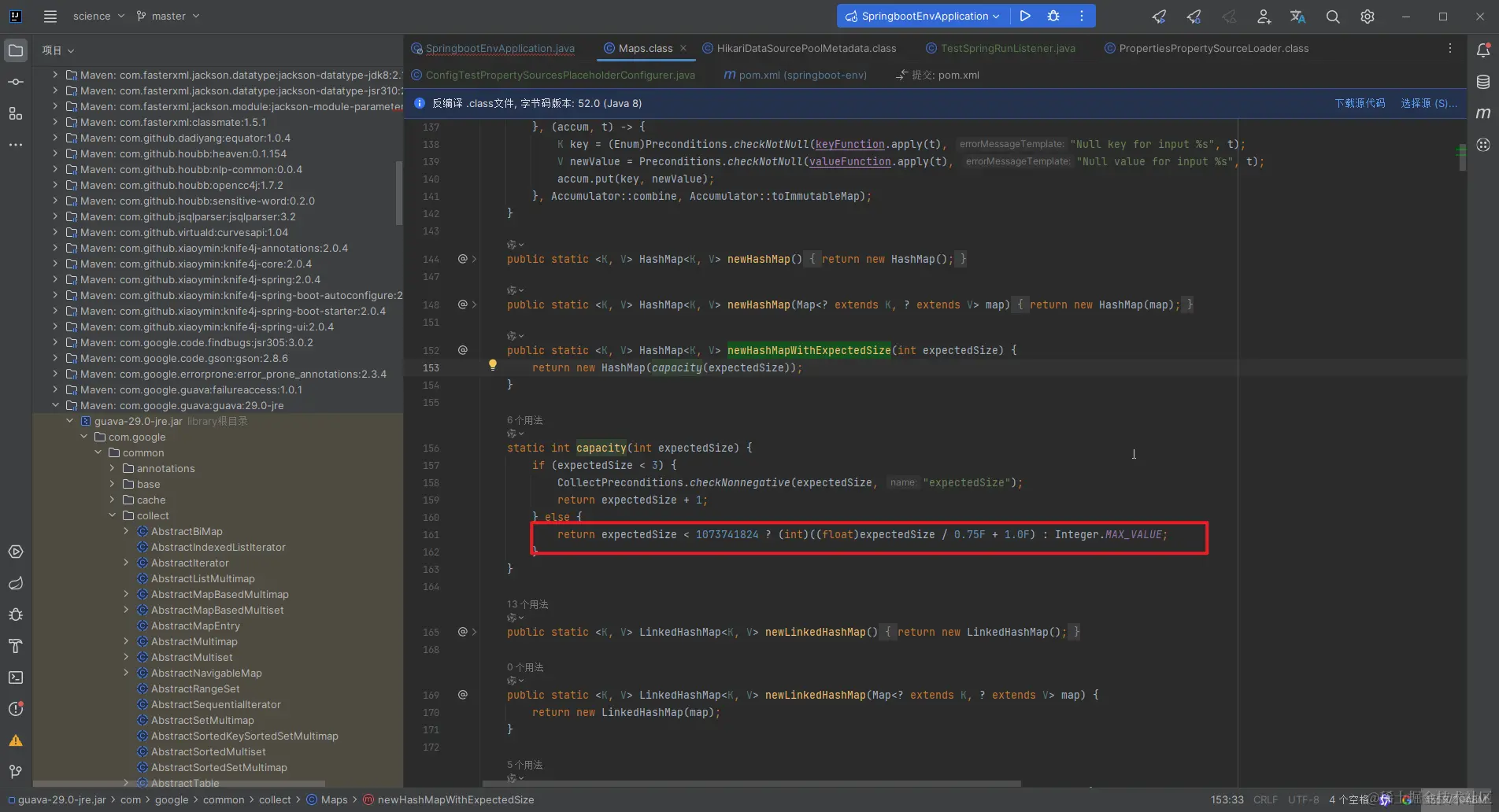The width and height of the screenshot is (1499, 812).
Task: Open the Git tool window
Action: point(16,772)
